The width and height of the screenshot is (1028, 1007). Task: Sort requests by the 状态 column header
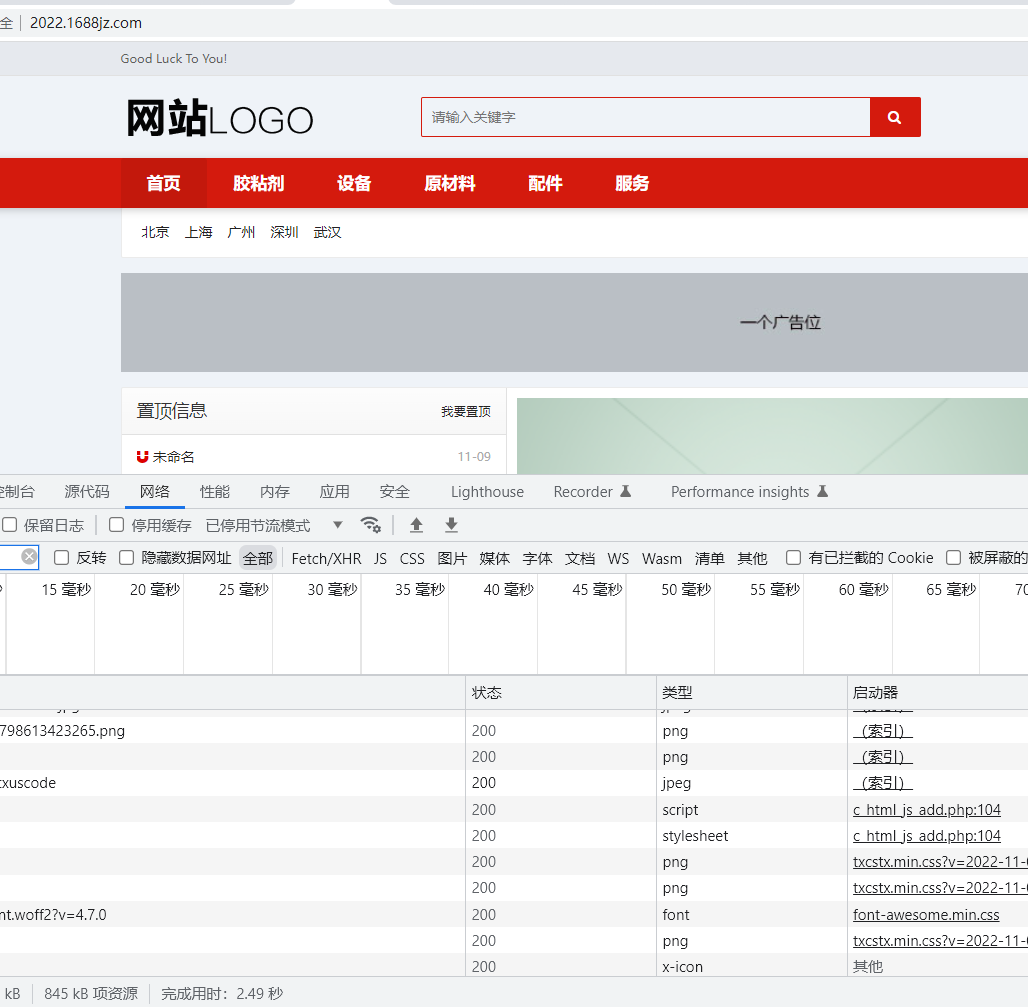pyautogui.click(x=487, y=693)
